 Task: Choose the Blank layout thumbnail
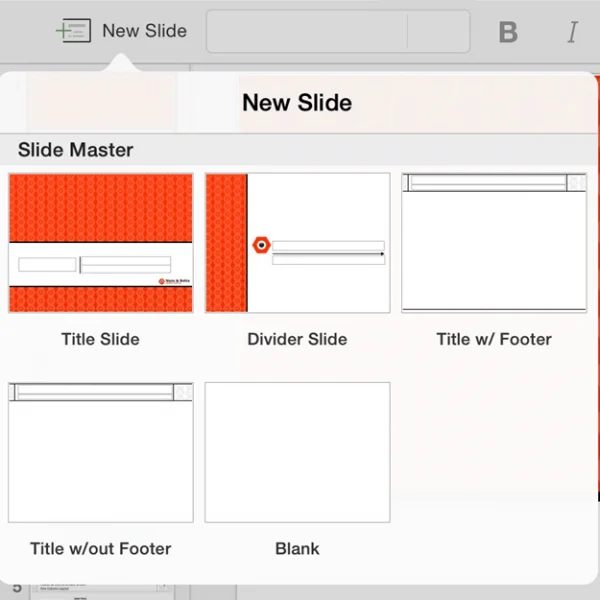(x=298, y=452)
